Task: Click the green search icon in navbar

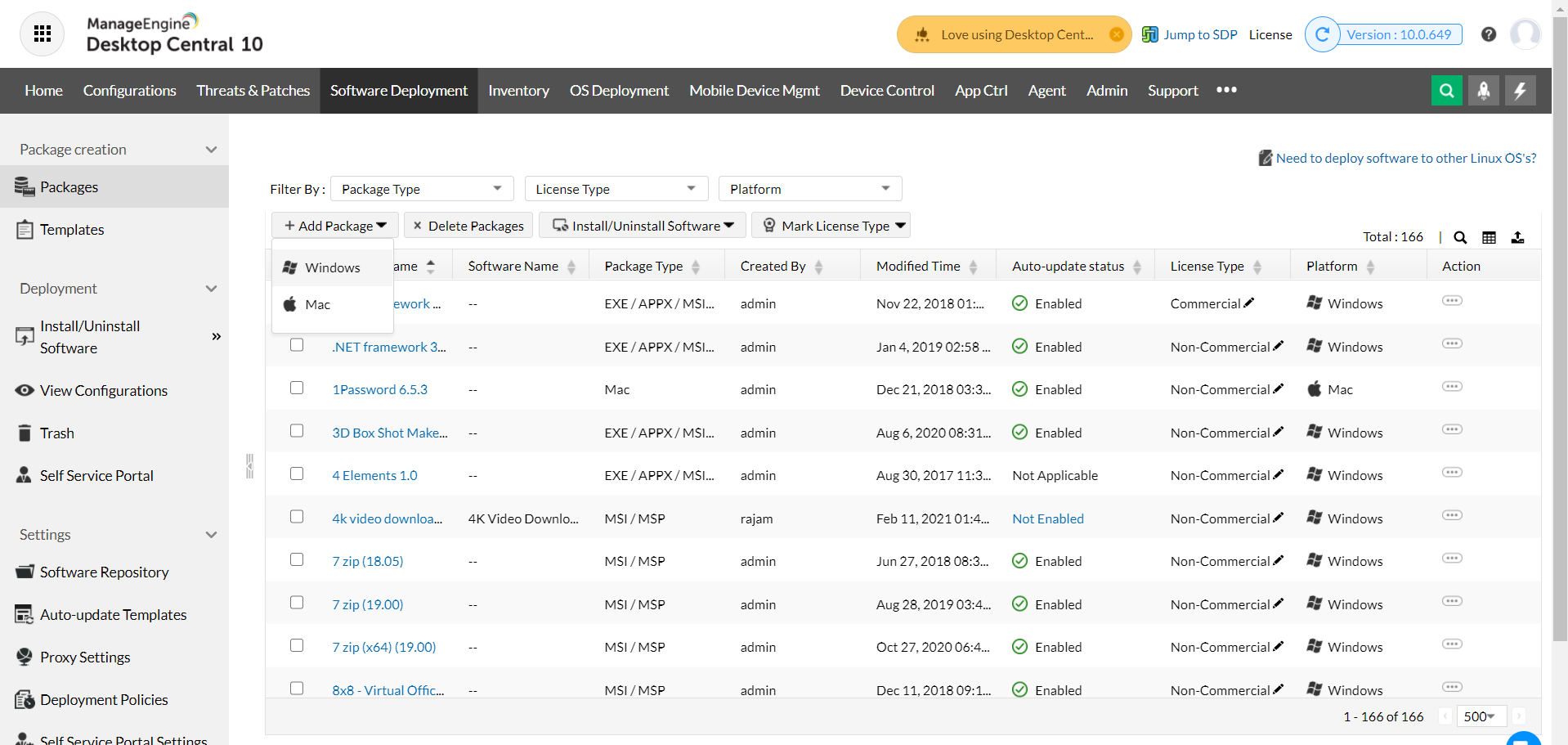Action: click(1446, 91)
